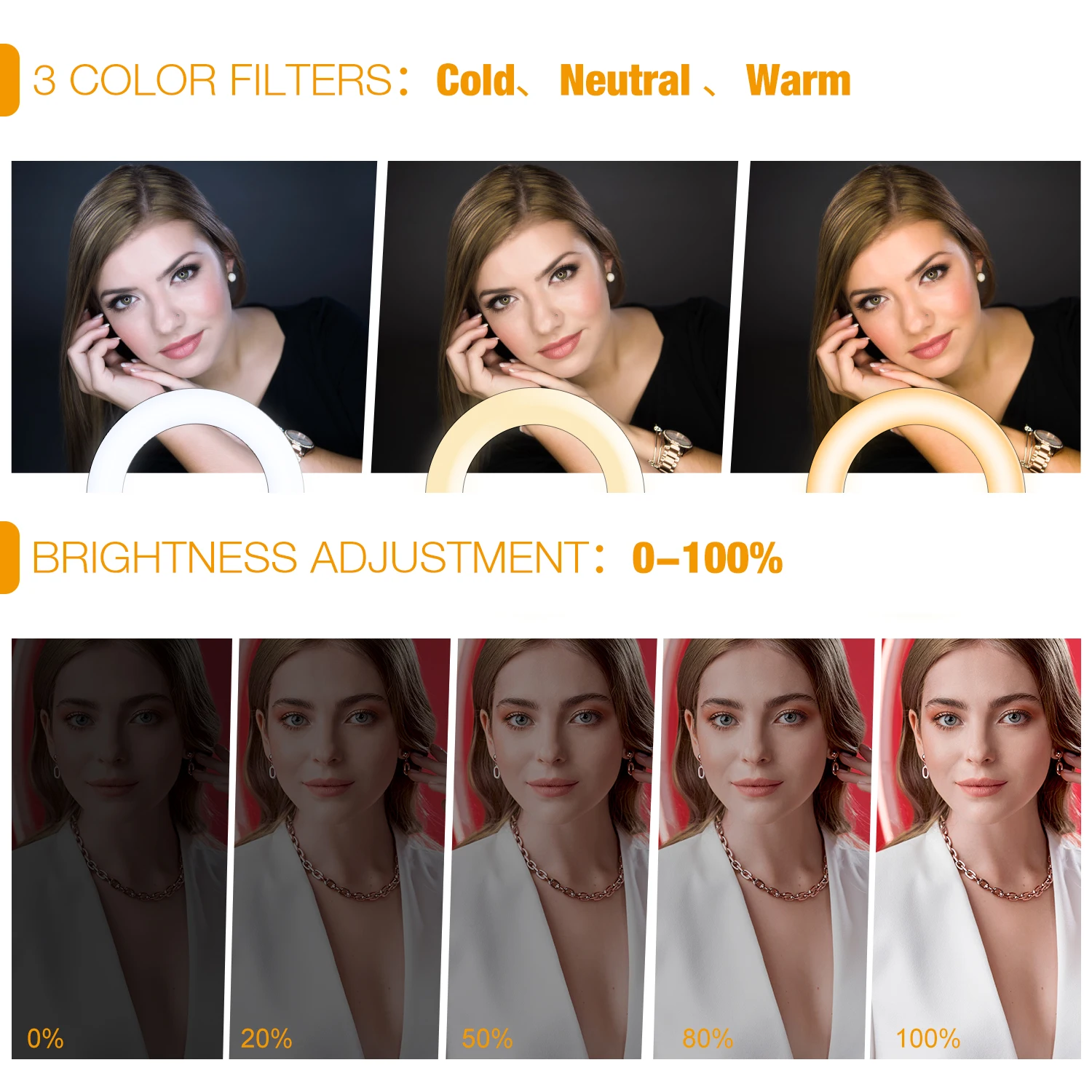The image size is (1092, 1092).
Task: Click the orange marker beside brightness adjustment
Action: point(9,558)
